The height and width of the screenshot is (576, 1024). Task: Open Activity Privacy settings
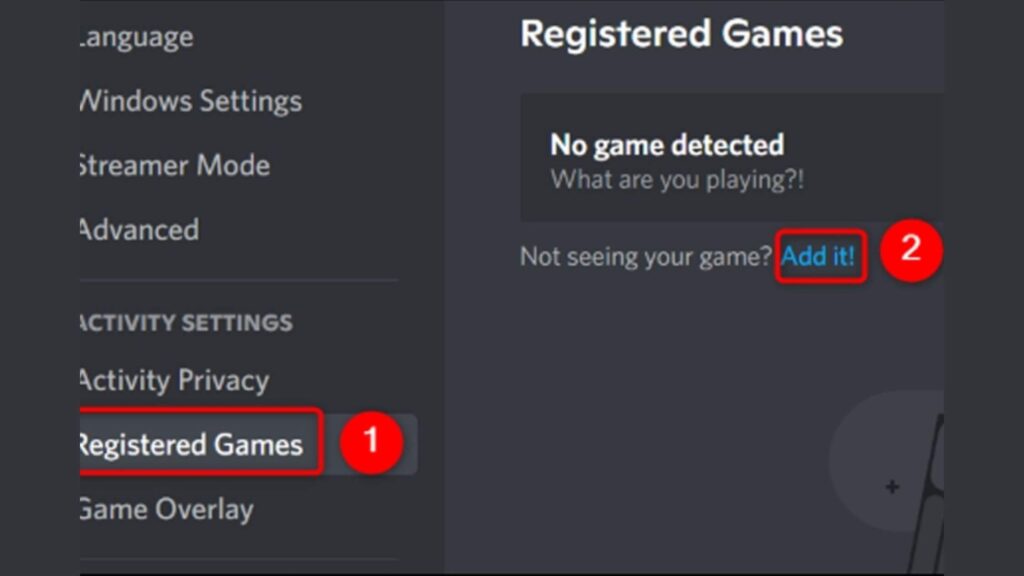(x=171, y=380)
